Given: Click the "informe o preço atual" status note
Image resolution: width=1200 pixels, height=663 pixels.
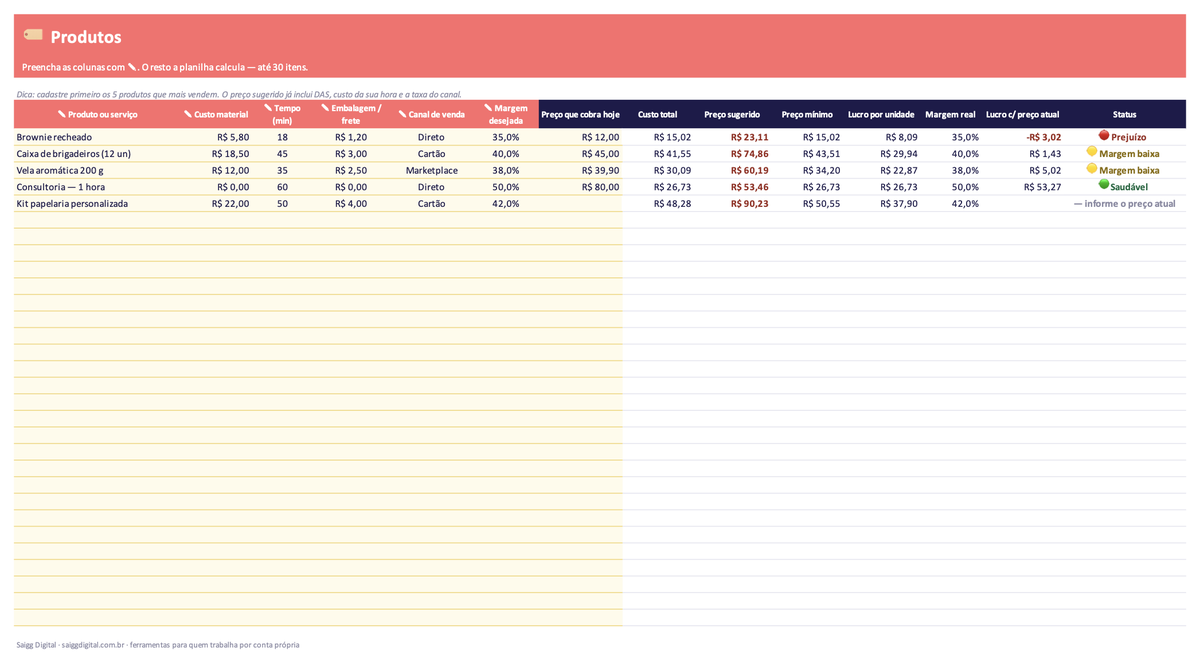Looking at the screenshot, I should pos(1124,203).
